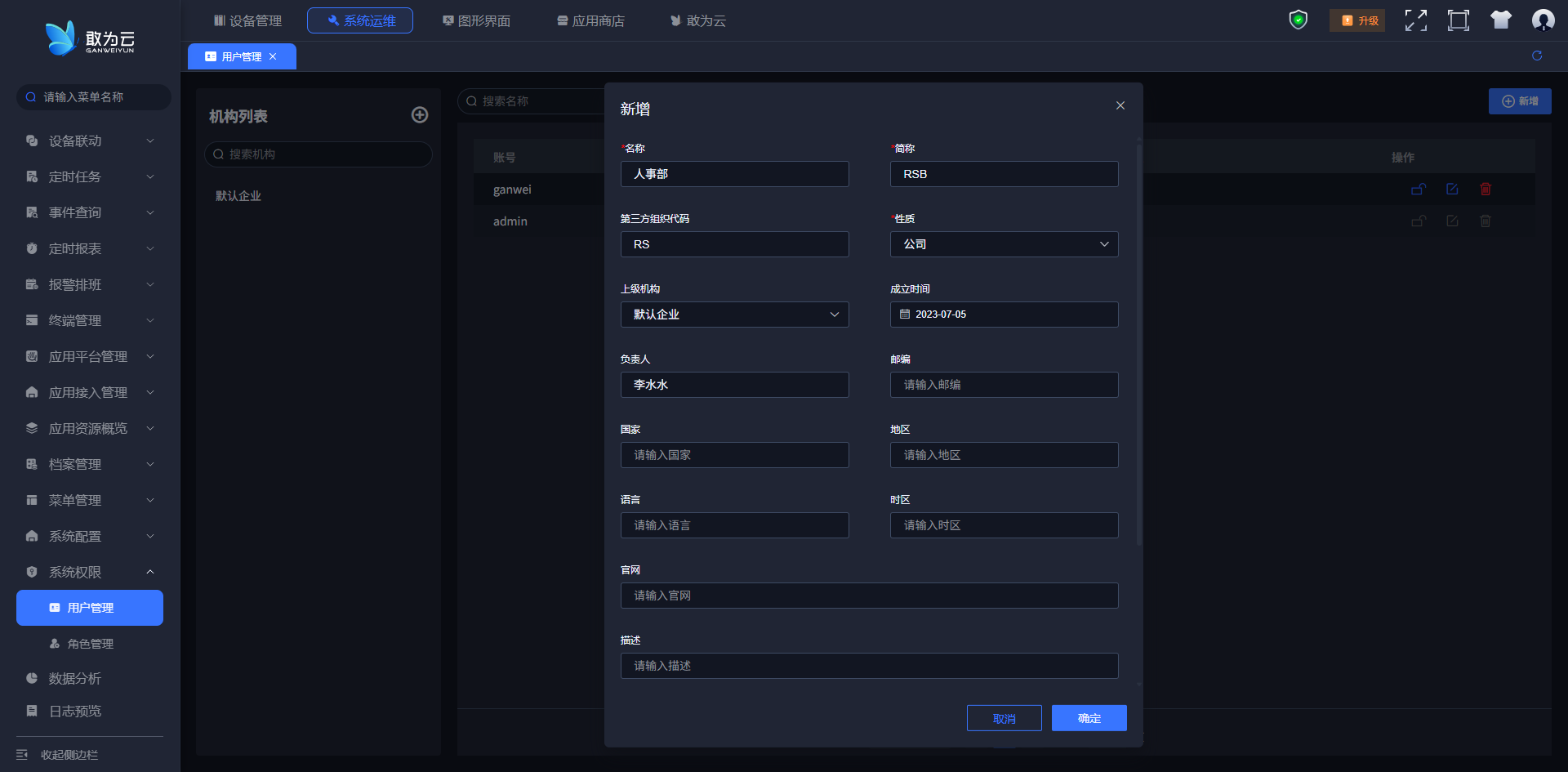Click the 确定 confirm button
Screen dimensions: 1568x772
coord(1089,718)
